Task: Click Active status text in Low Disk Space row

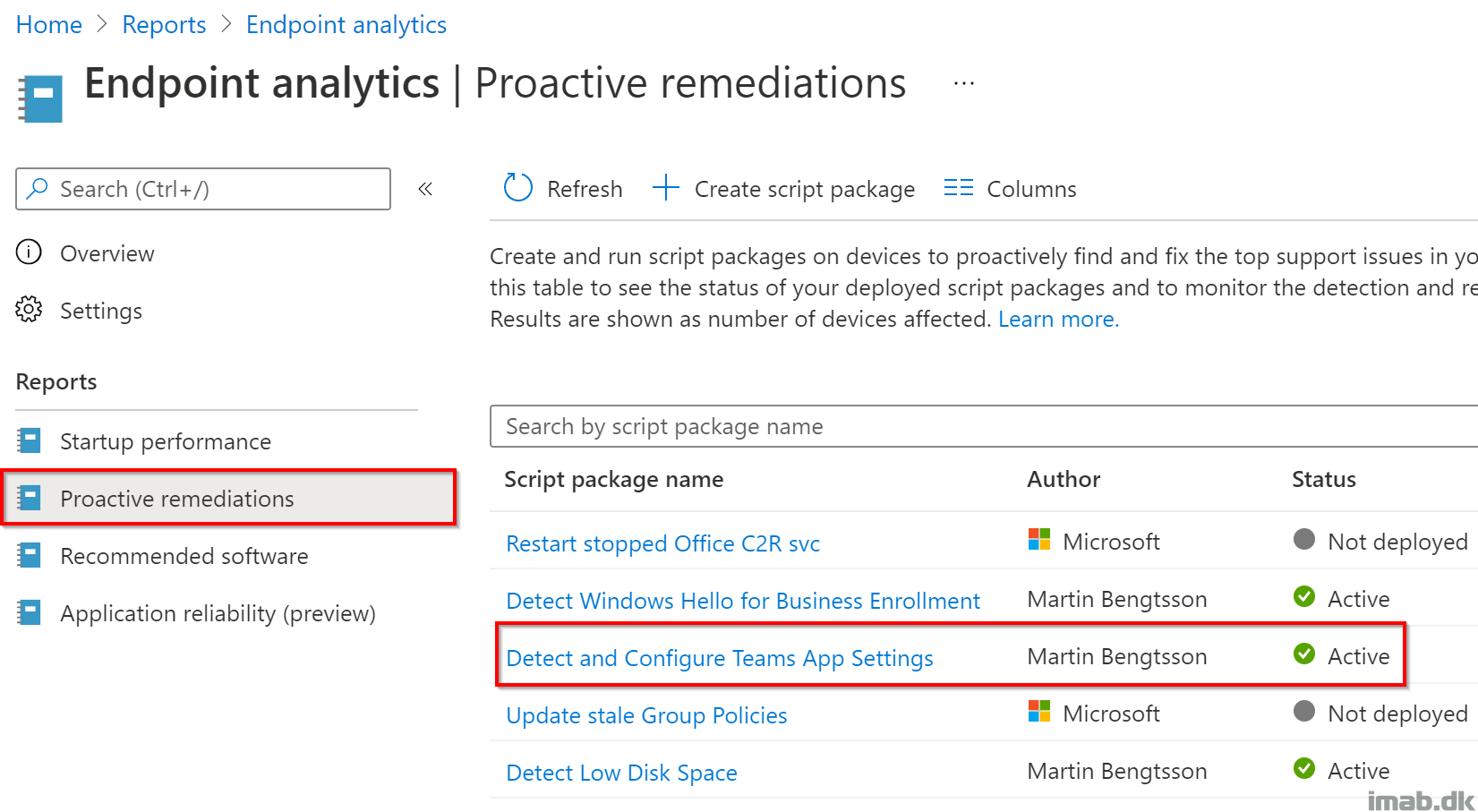Action: (1359, 771)
